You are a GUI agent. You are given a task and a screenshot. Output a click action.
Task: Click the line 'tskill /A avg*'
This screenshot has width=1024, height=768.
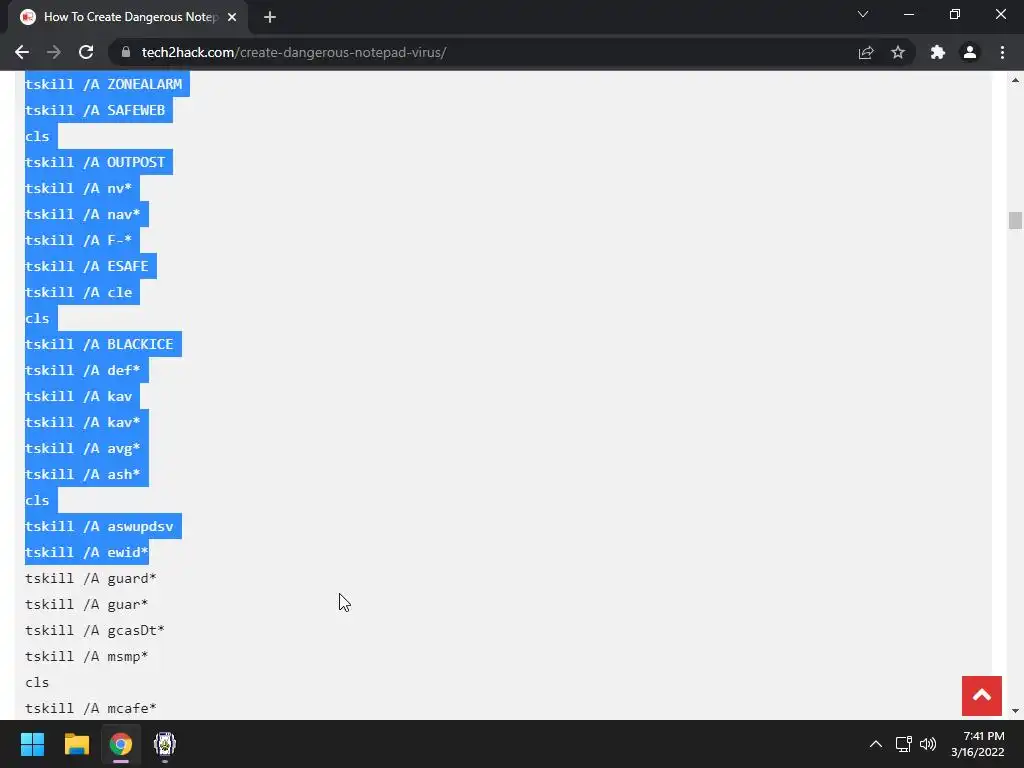(82, 449)
